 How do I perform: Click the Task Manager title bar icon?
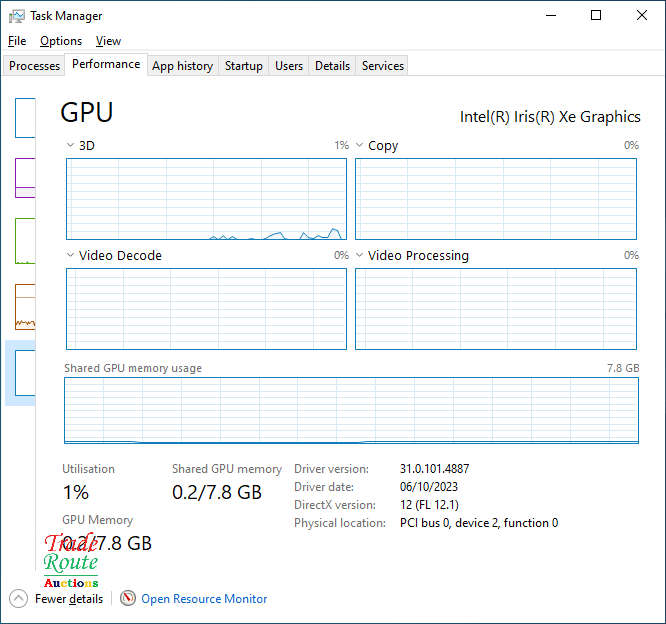[16, 16]
